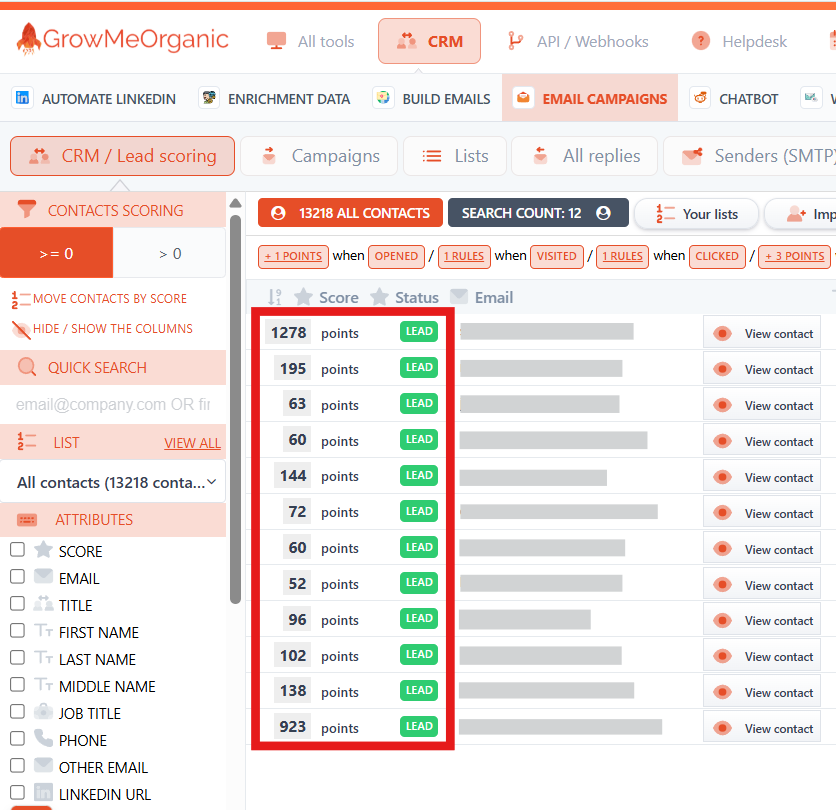Check the TITLE attribute checkbox

pyautogui.click(x=18, y=604)
